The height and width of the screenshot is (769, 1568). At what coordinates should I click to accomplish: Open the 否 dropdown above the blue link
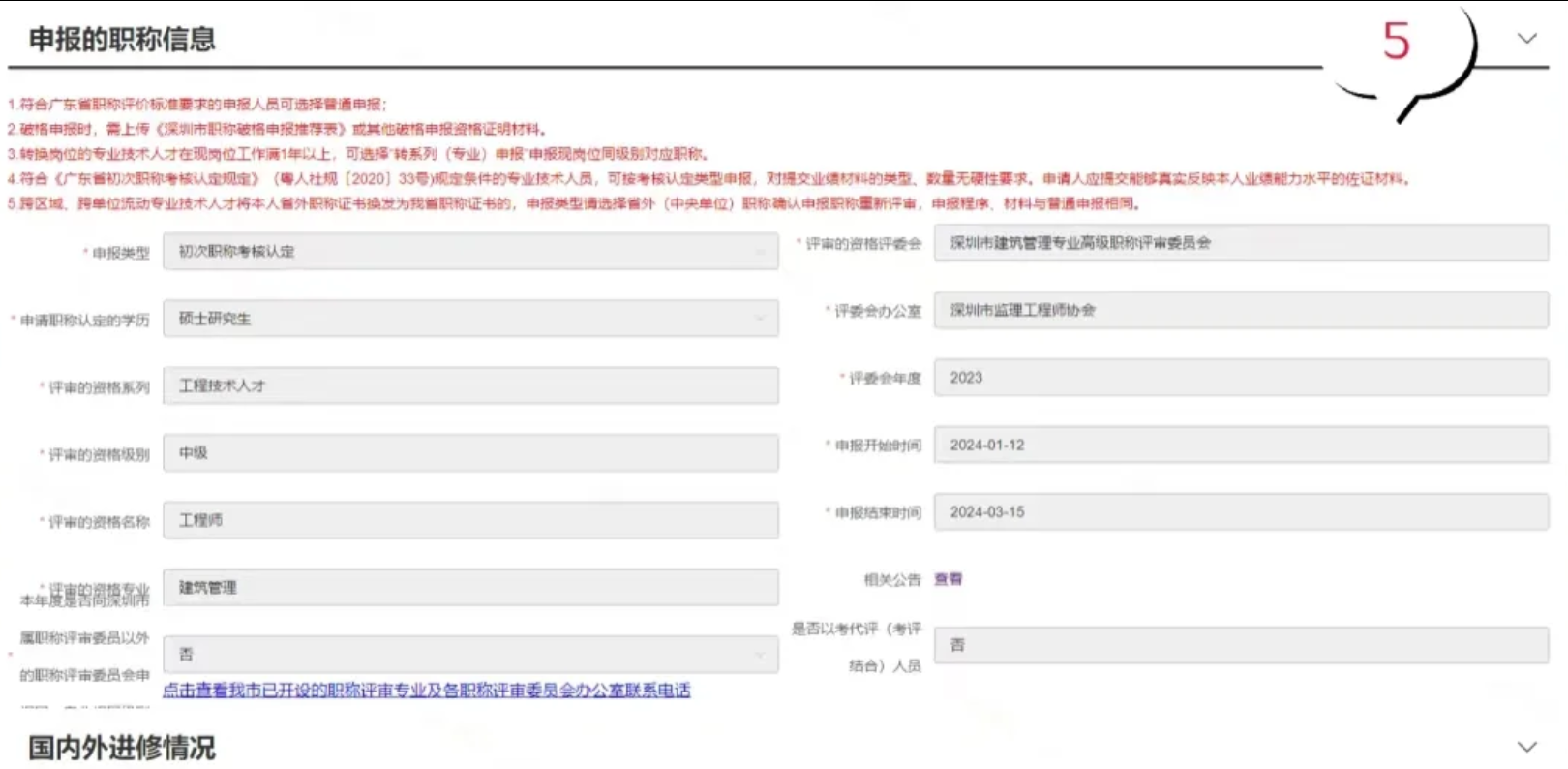(470, 655)
